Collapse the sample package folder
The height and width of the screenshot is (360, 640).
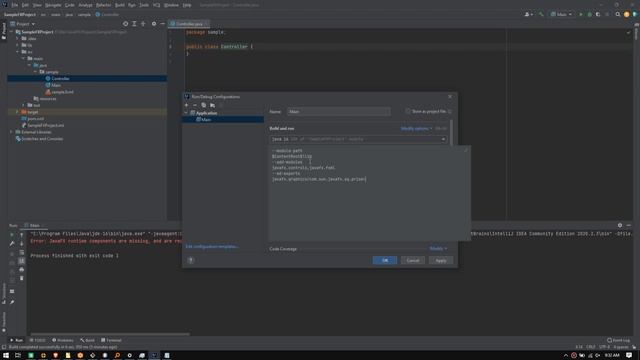coord(36,72)
